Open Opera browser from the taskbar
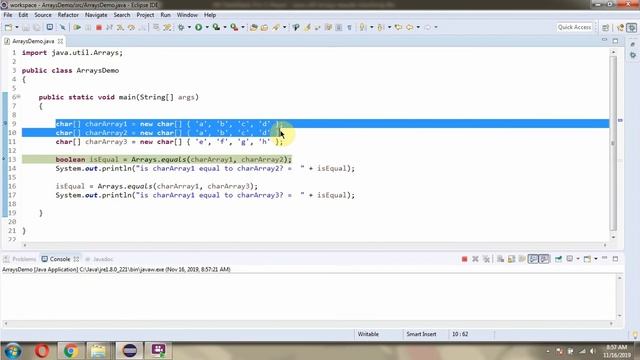This screenshot has height=360, width=640. [x=42, y=351]
